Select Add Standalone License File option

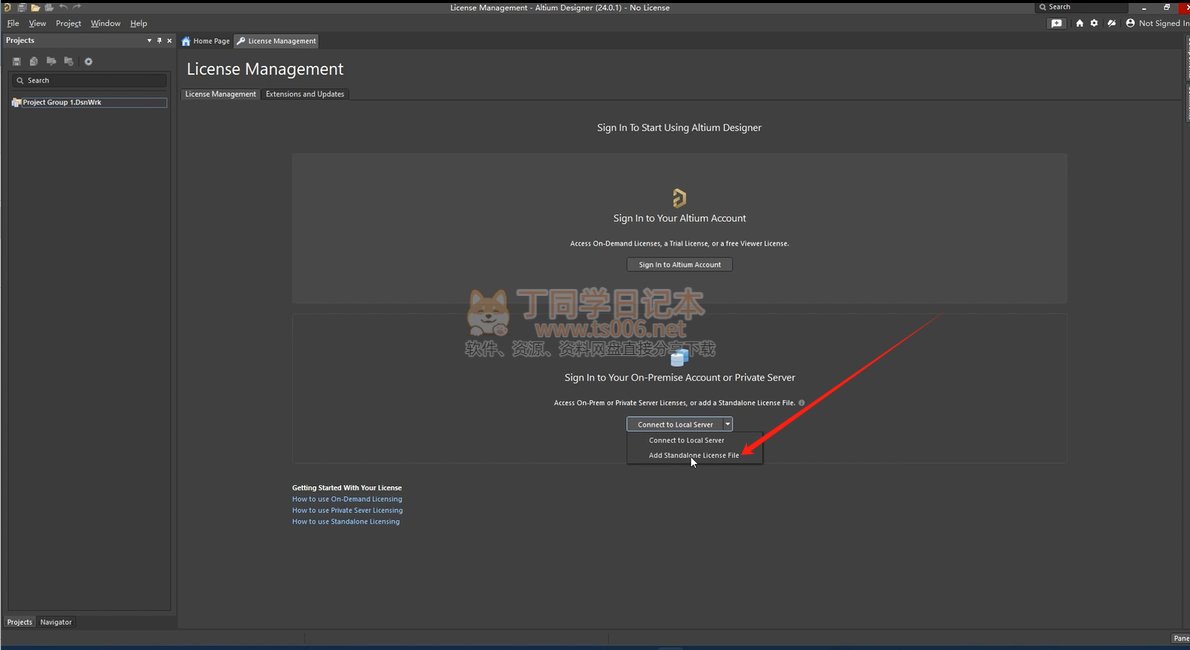694,455
